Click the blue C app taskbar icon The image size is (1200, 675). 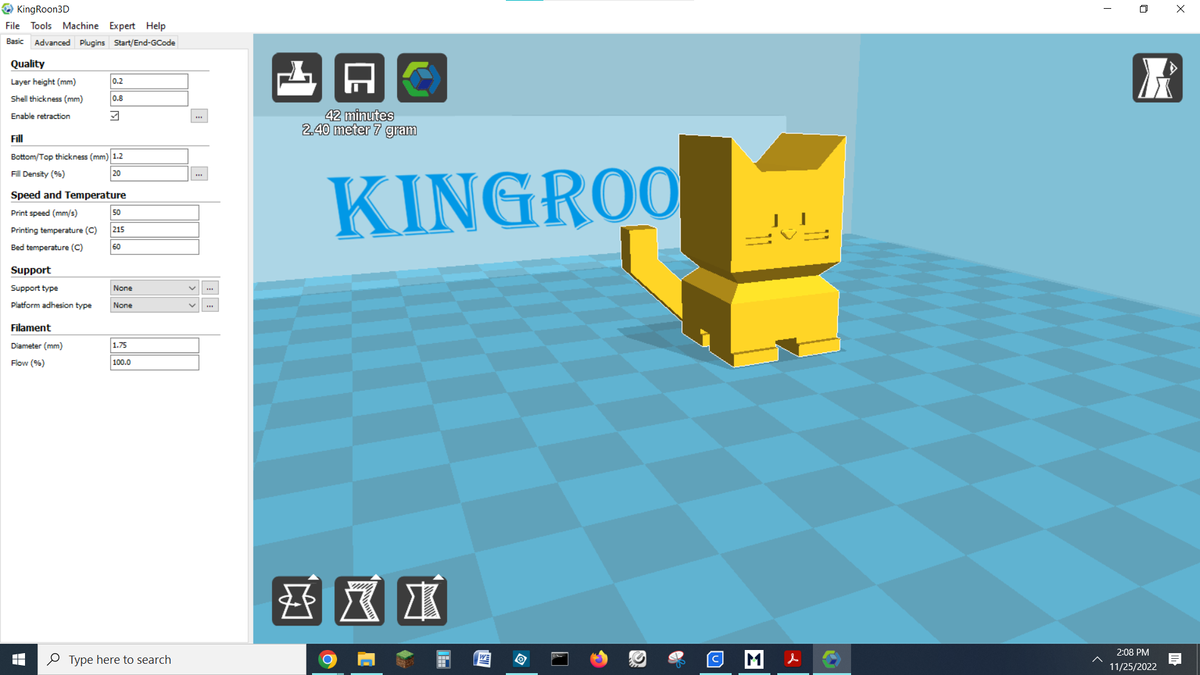716,659
